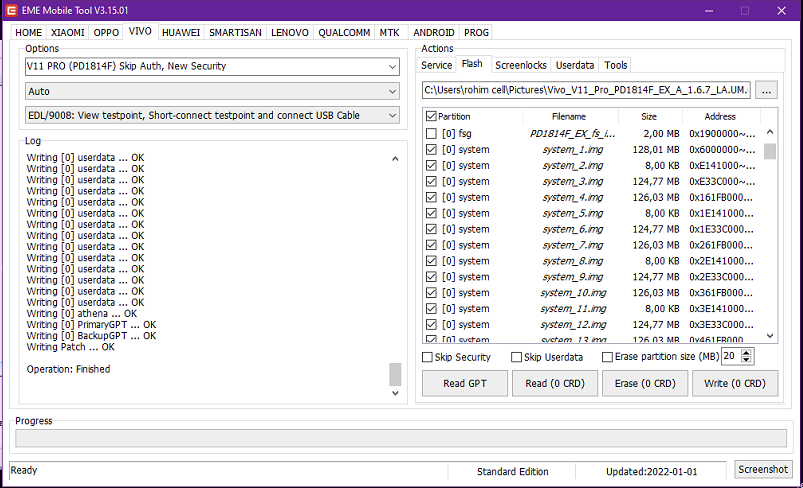Open the Screenlocks actions tab
The width and height of the screenshot is (803, 488).
pyautogui.click(x=520, y=65)
